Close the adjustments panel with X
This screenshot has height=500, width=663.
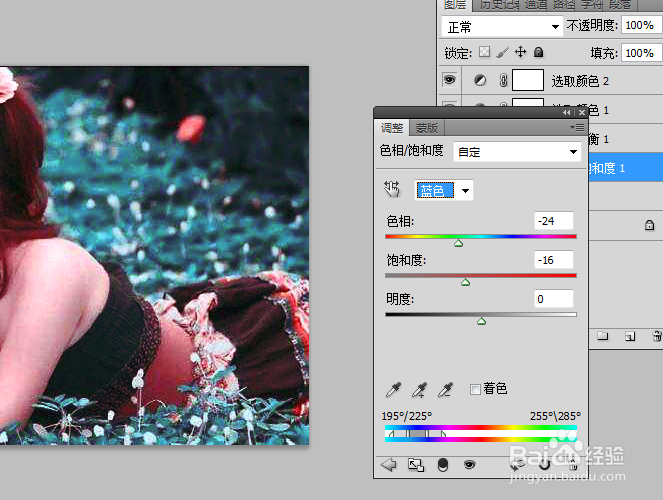582,112
